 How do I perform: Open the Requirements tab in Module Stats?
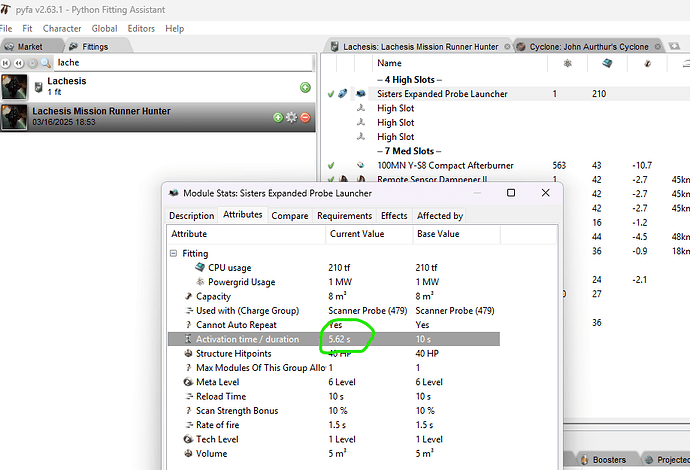point(345,216)
